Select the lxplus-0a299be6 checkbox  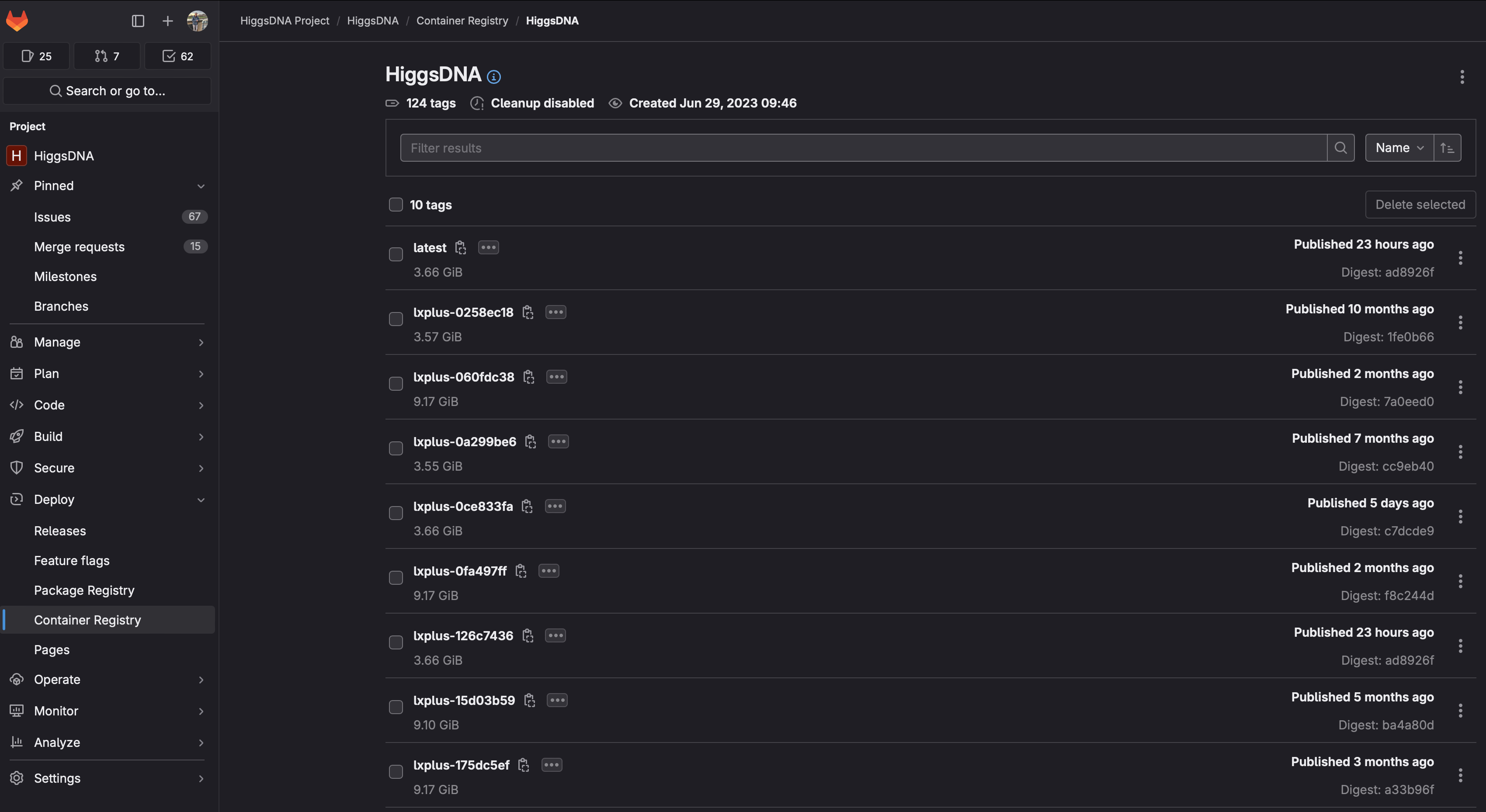[396, 448]
